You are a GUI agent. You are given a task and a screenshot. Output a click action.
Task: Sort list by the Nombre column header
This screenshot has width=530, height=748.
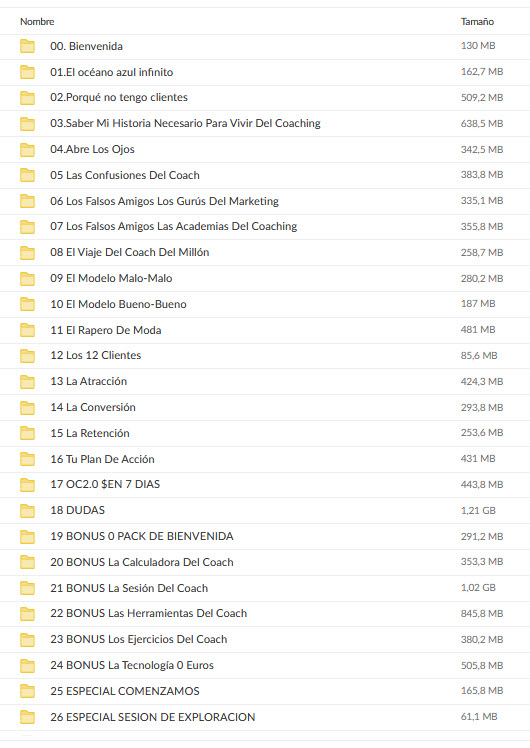37,21
